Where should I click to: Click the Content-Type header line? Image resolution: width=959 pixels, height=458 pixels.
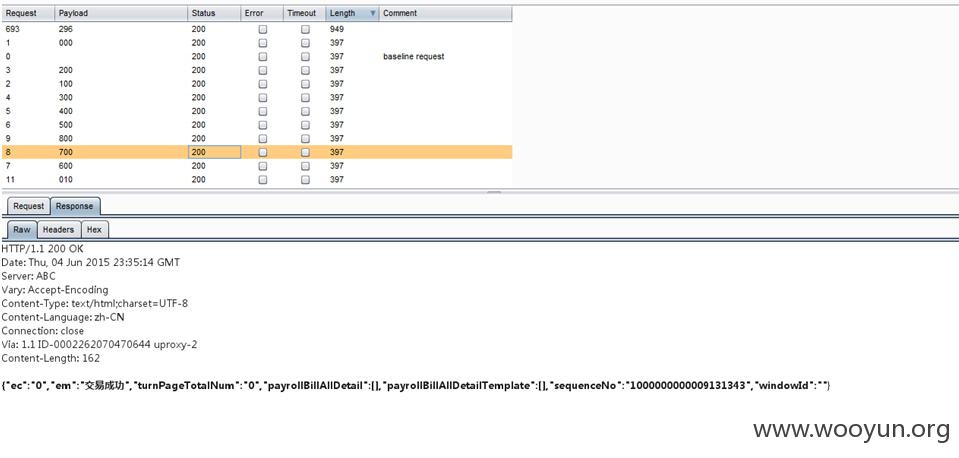pyautogui.click(x=94, y=303)
